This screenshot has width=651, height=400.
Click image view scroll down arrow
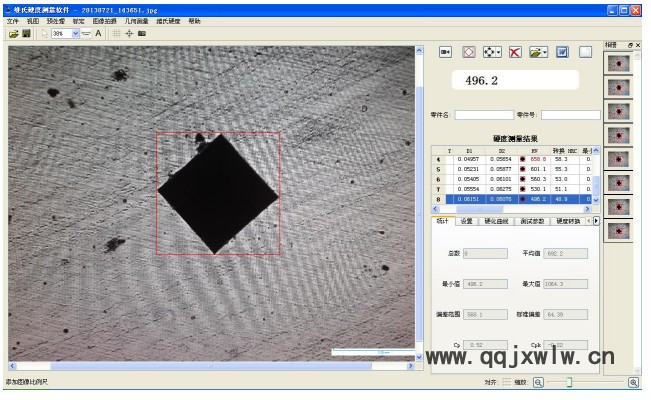tap(419, 357)
